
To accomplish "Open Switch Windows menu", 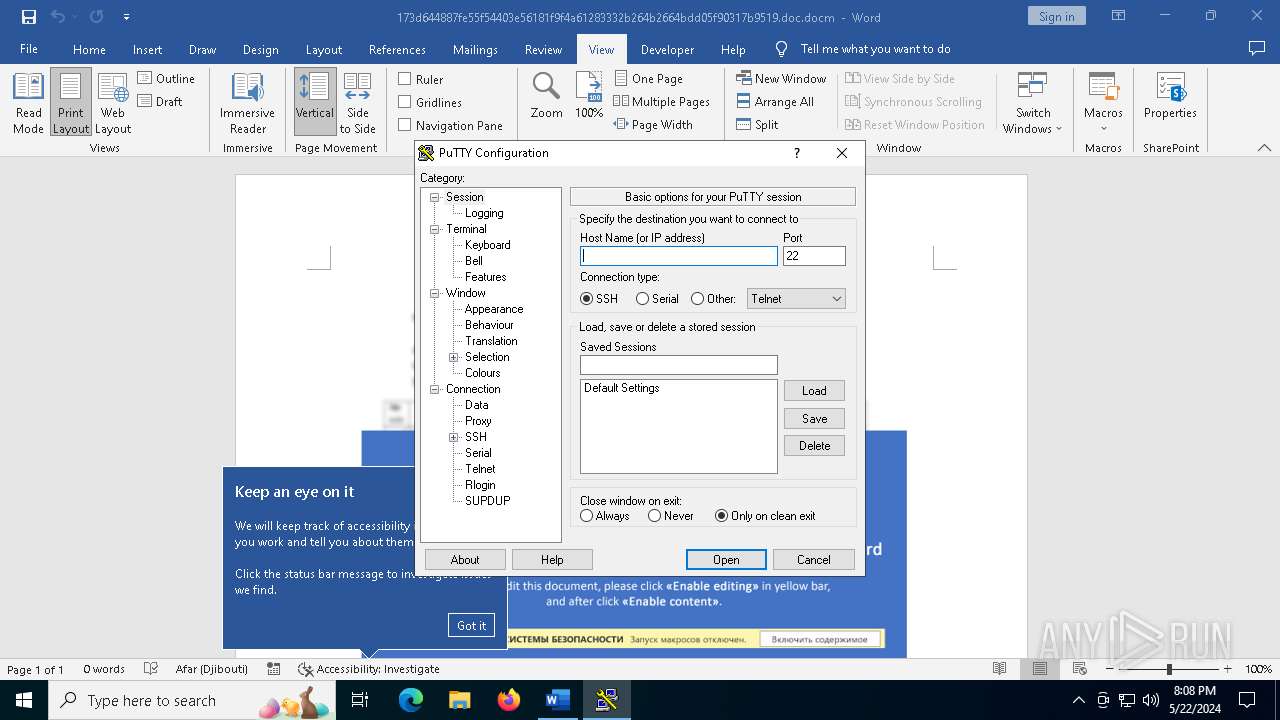I will tap(1033, 103).
